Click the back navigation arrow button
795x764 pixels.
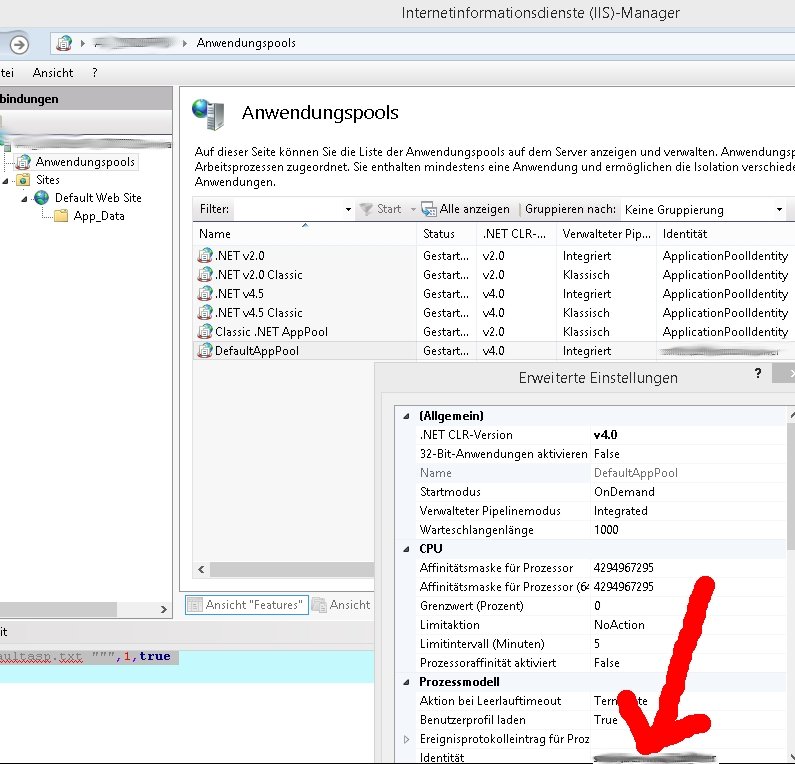click(x=19, y=44)
